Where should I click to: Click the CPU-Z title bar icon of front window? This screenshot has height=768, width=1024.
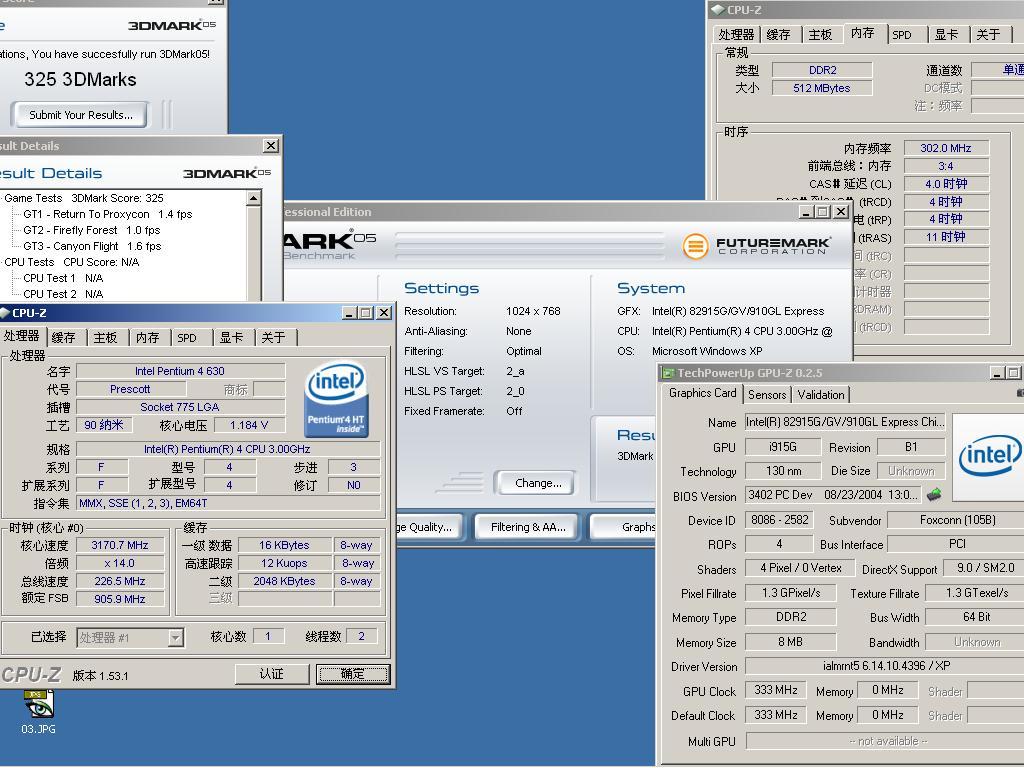5,313
